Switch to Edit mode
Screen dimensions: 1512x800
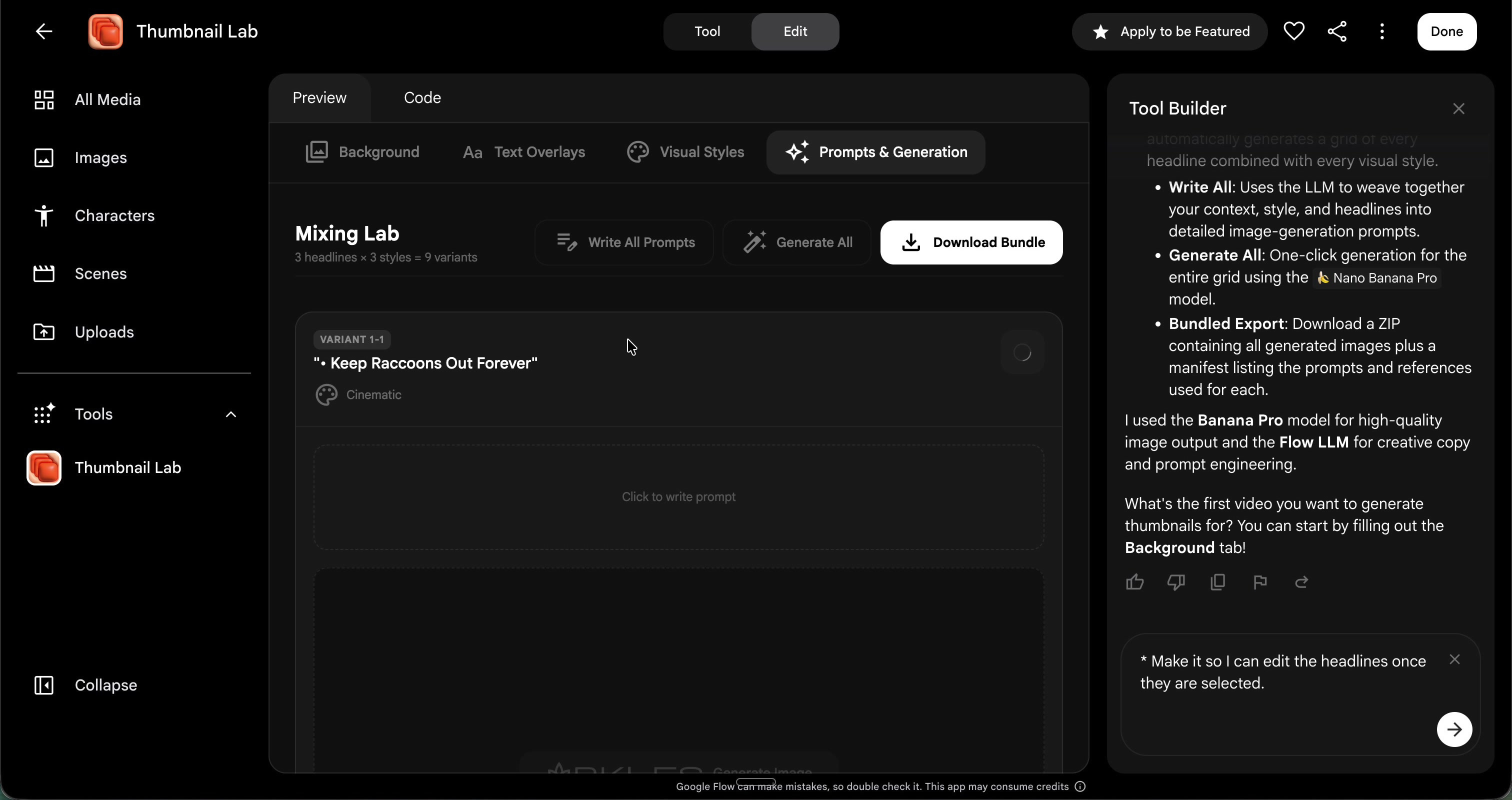tap(795, 31)
